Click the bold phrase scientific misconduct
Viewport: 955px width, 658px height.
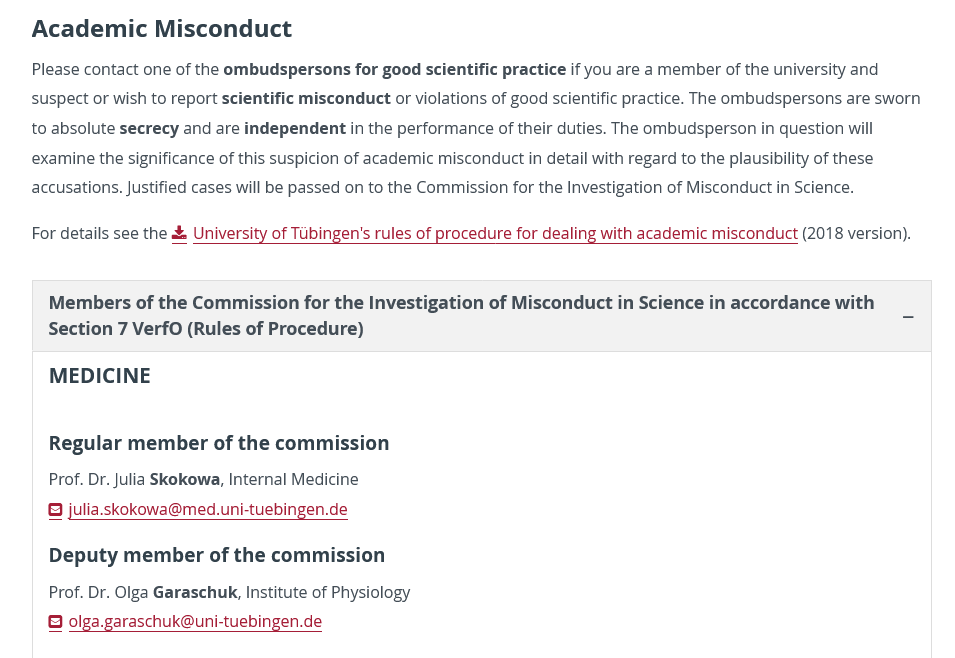306,98
